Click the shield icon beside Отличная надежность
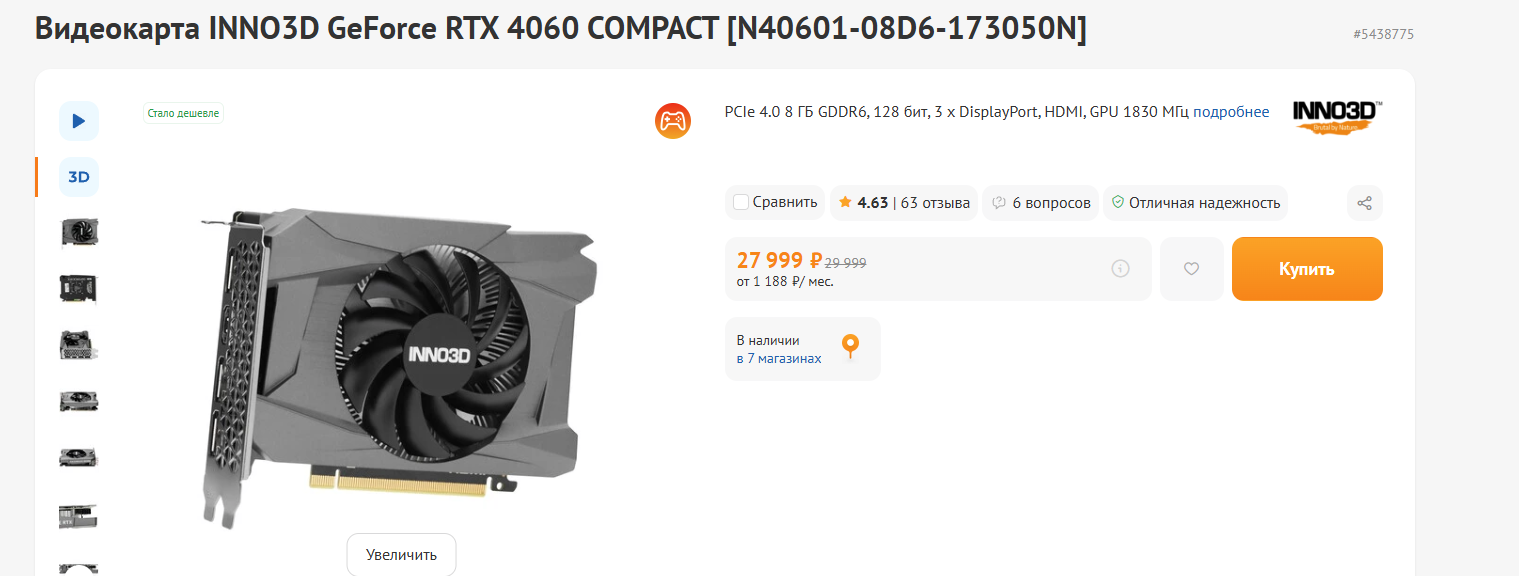This screenshot has height=576, width=1519. coord(1118,202)
